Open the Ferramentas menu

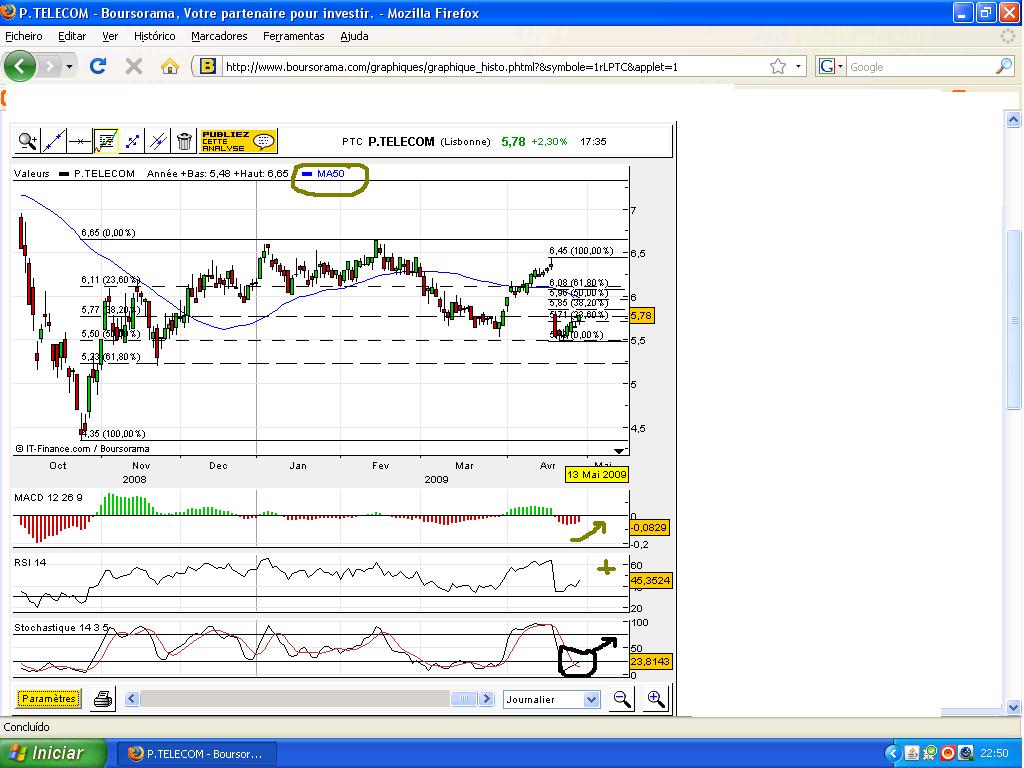click(x=293, y=37)
